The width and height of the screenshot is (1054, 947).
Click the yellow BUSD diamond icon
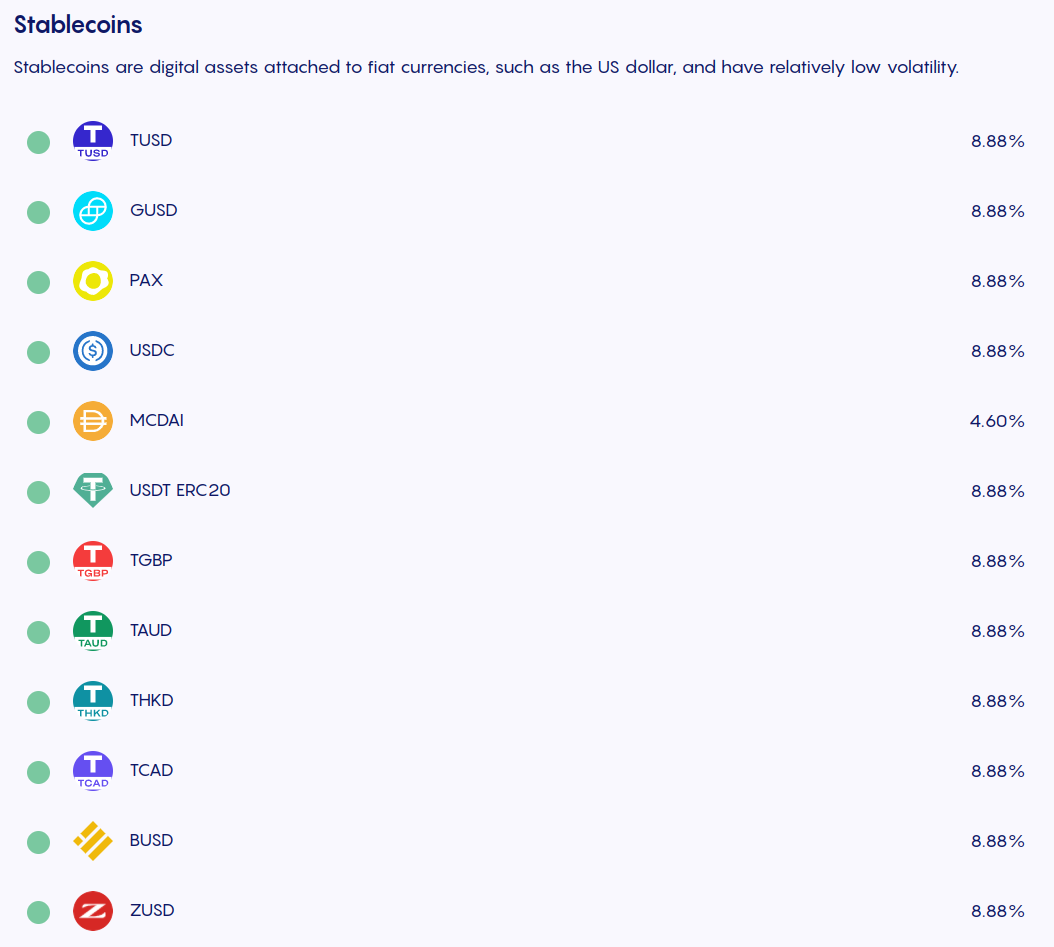coord(93,841)
